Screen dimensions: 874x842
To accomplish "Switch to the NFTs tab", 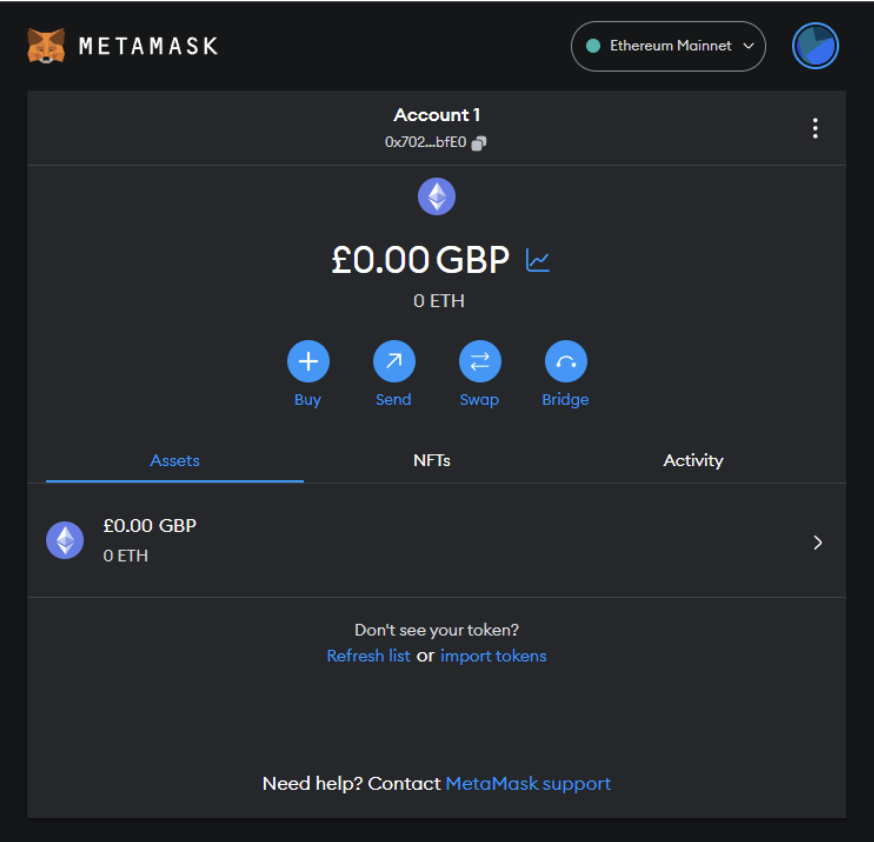I will [432, 460].
